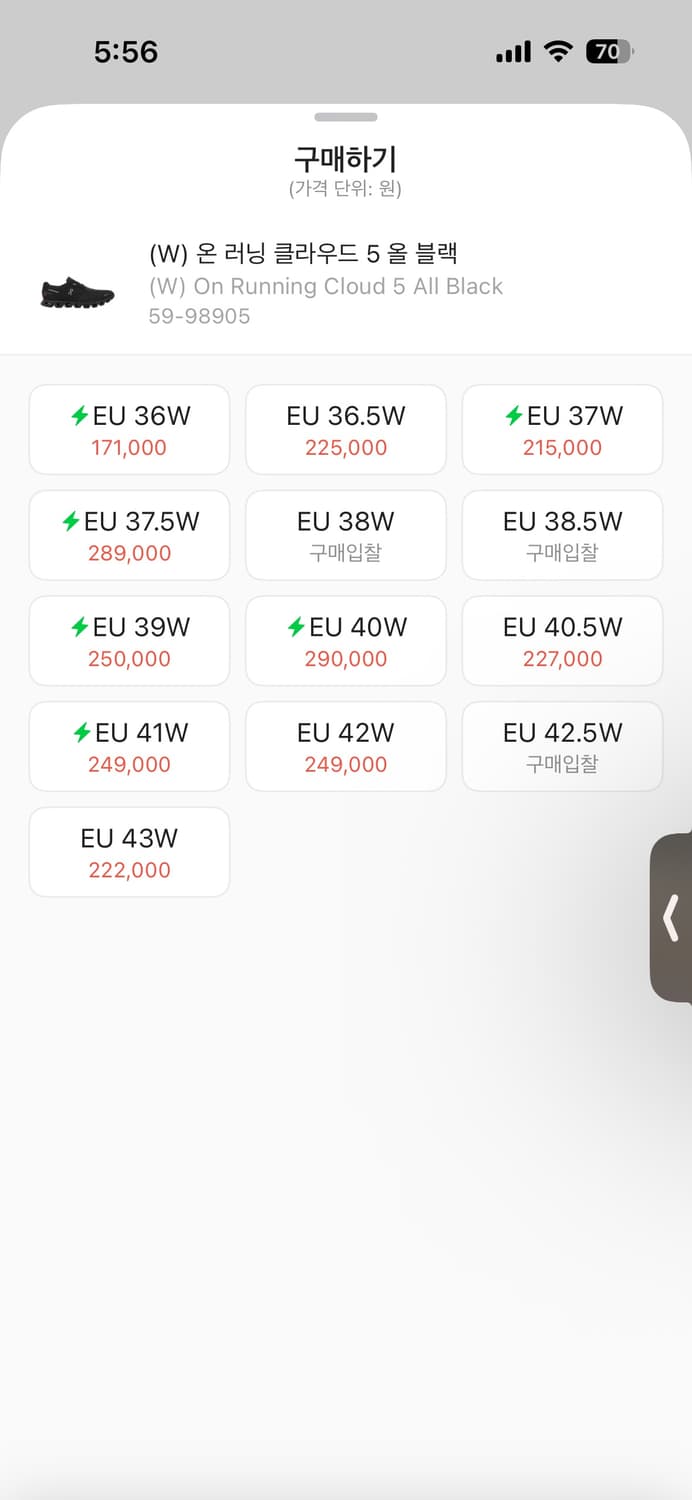Choose EU 38W purchase bid option
692x1500 pixels.
(346, 535)
